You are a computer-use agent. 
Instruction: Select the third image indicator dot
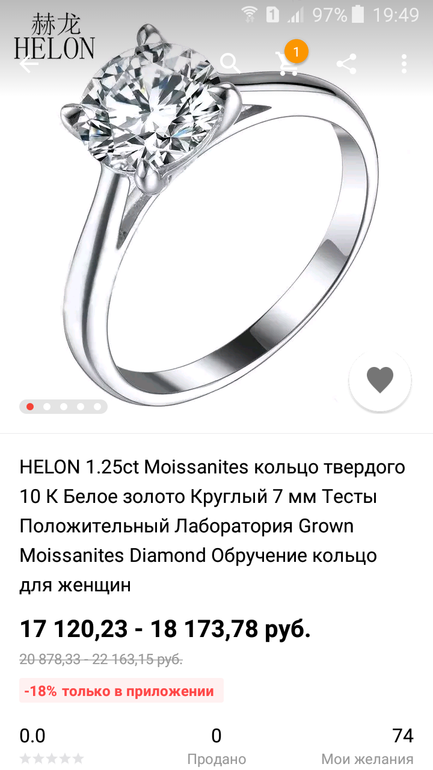pyautogui.click(x=64, y=407)
